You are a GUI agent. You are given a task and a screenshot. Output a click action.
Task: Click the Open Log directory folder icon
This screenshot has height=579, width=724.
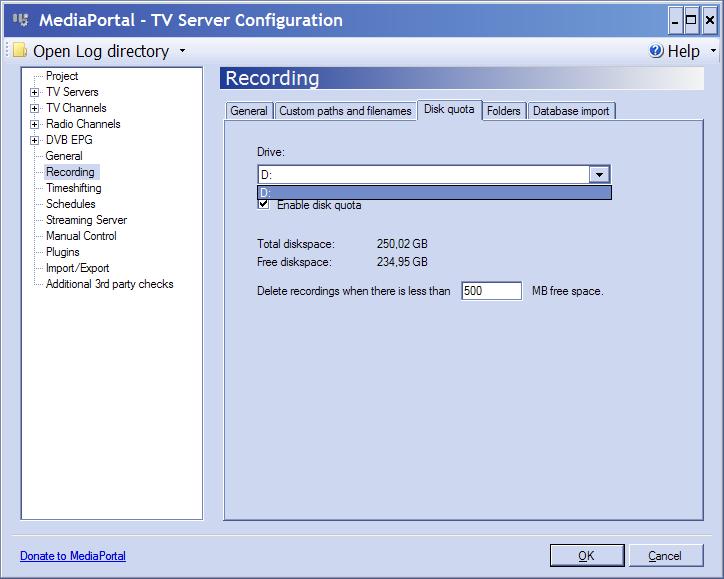19,51
